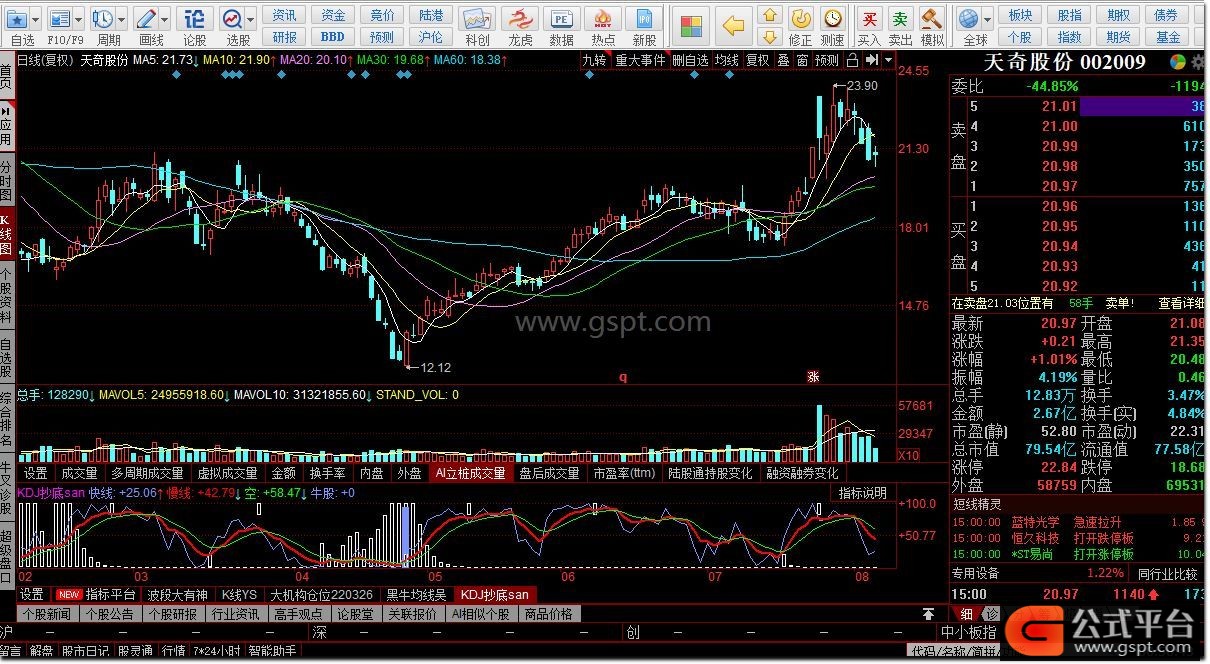Toggle the 窗 window option
The image size is (1210, 664).
point(802,60)
